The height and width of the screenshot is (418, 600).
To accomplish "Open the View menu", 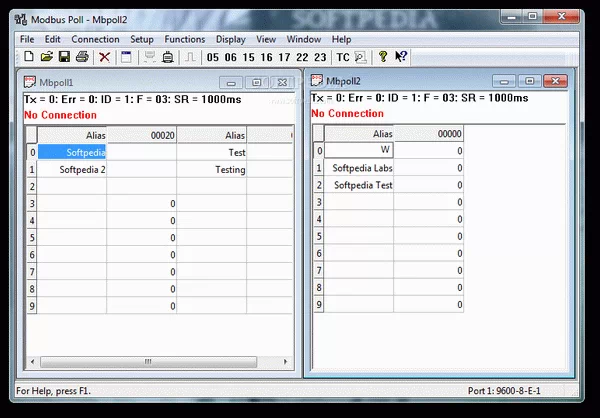I will click(x=266, y=39).
